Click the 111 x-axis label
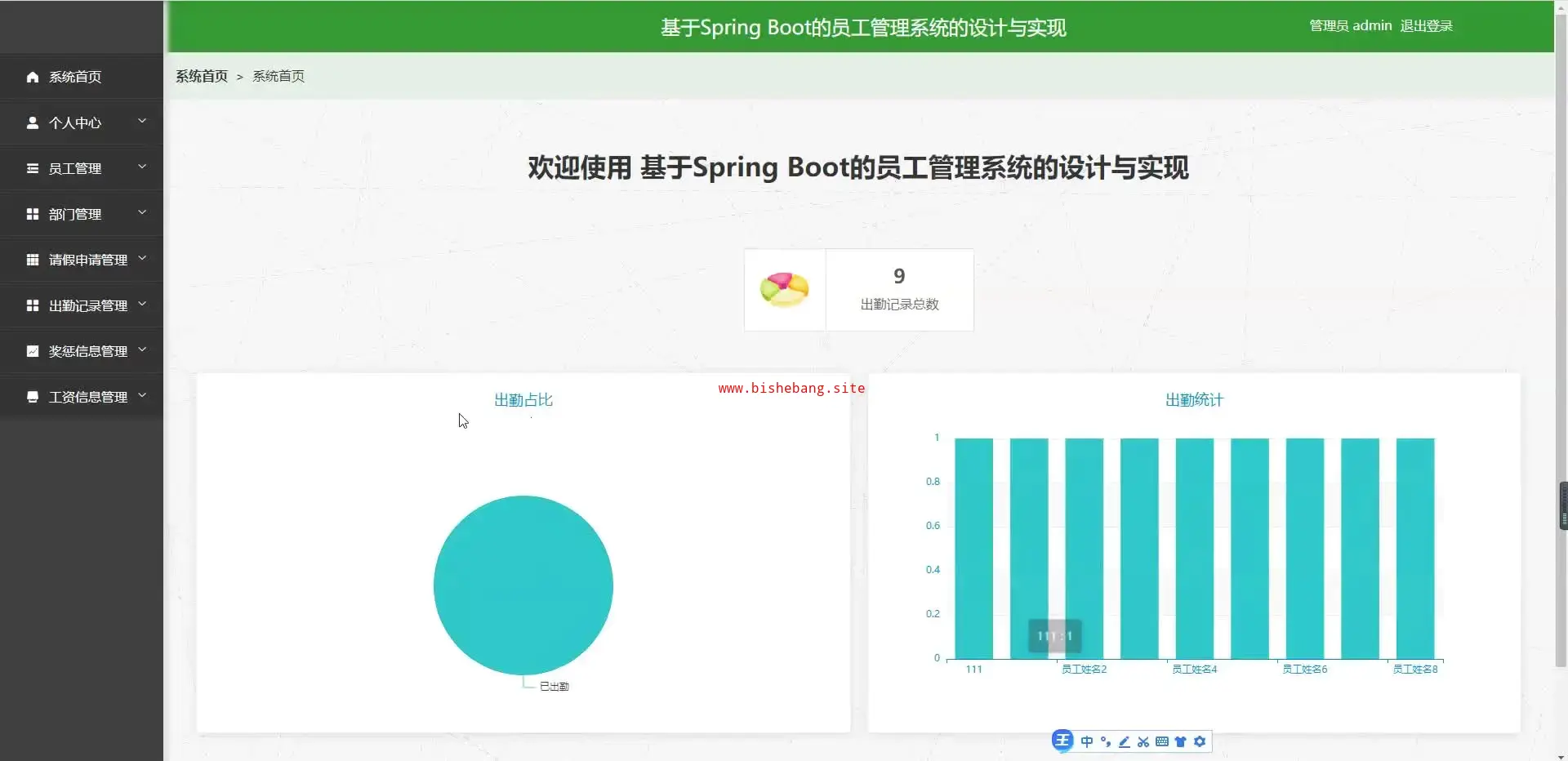This screenshot has width=1568, height=761. 973,670
